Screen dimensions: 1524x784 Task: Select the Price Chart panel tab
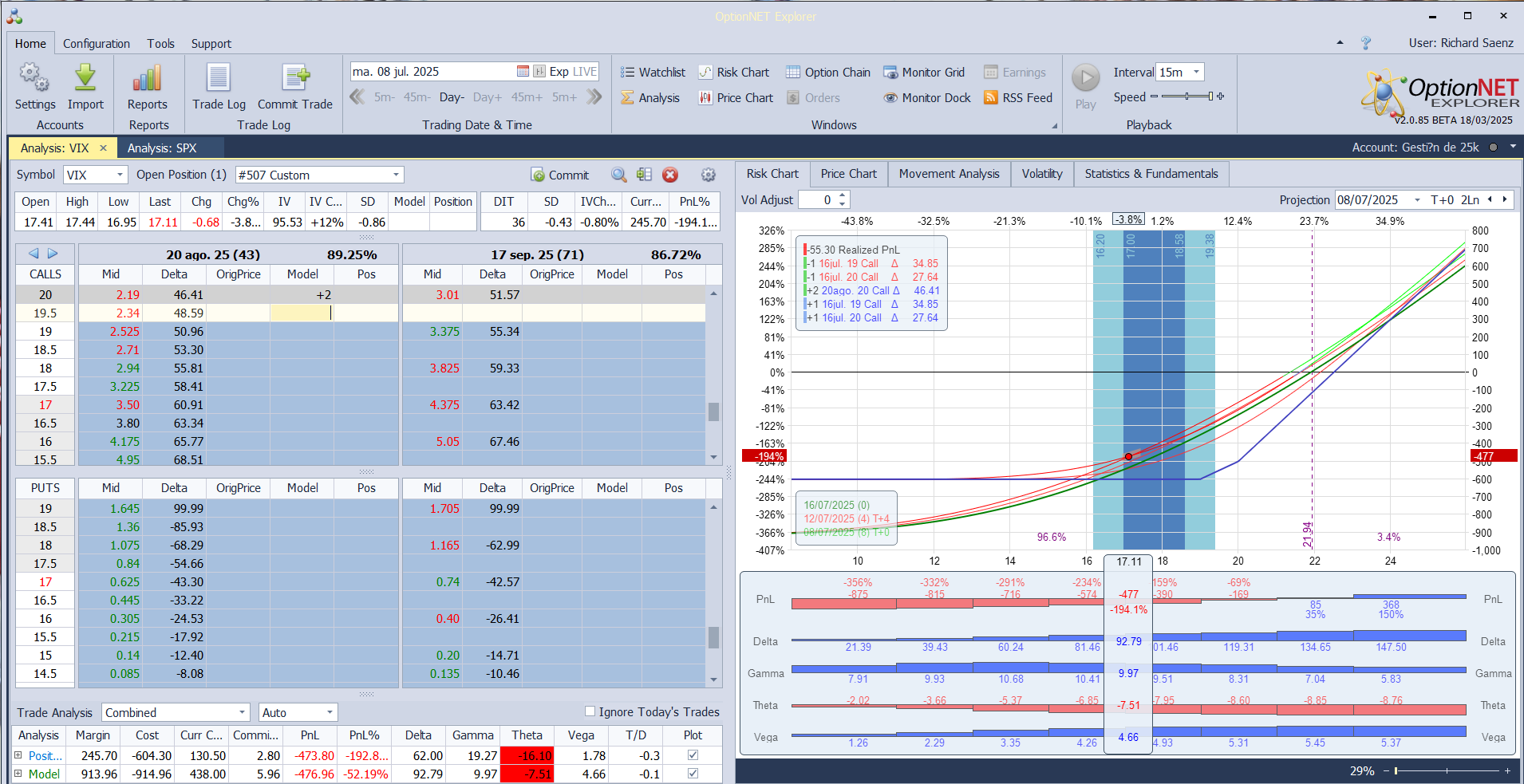click(848, 174)
